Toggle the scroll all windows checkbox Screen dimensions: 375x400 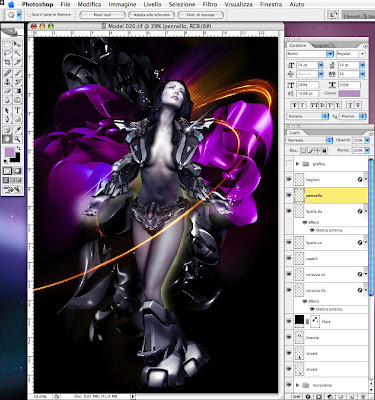click(x=29, y=15)
